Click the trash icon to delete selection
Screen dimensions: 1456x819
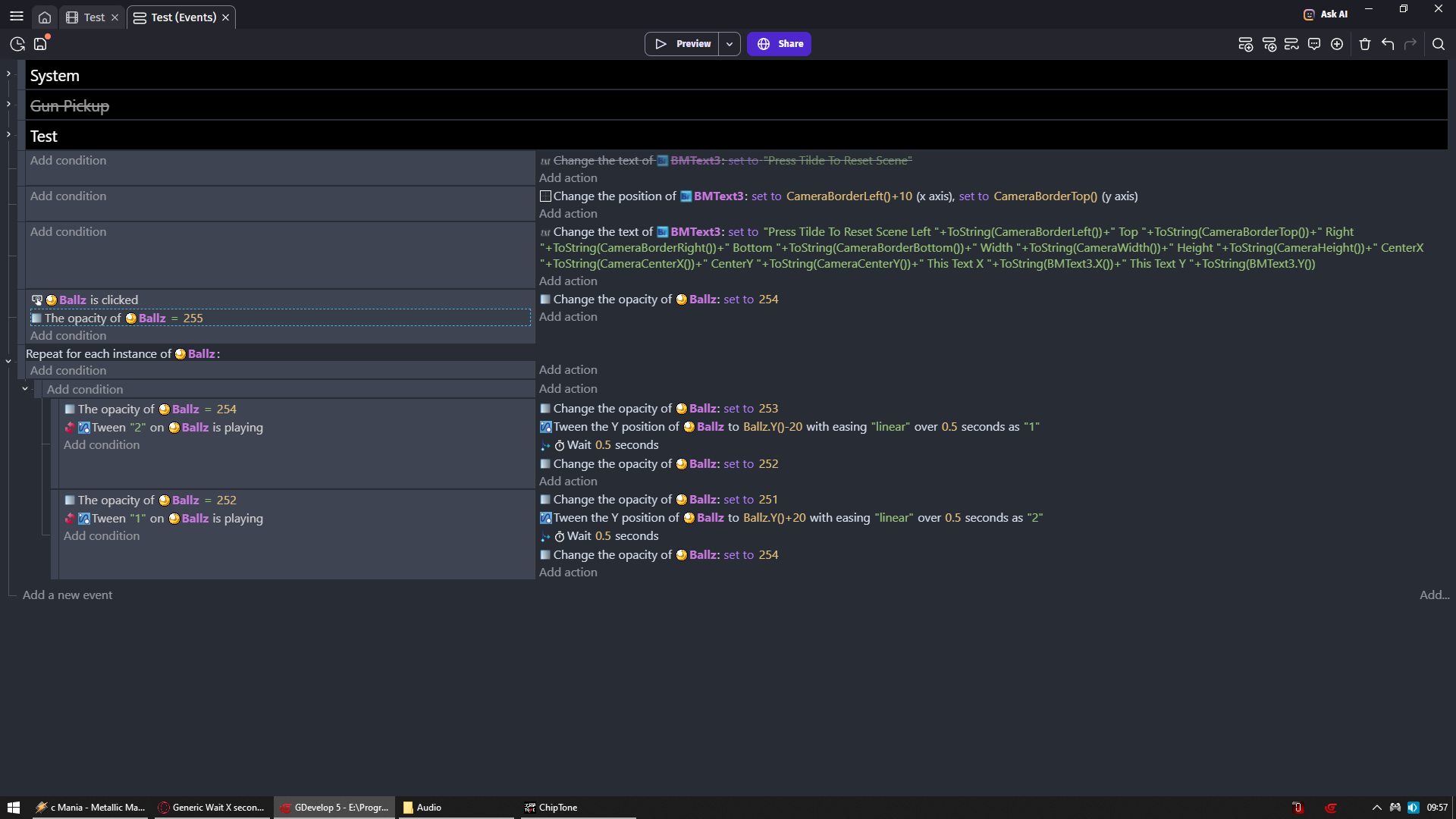(x=1365, y=44)
